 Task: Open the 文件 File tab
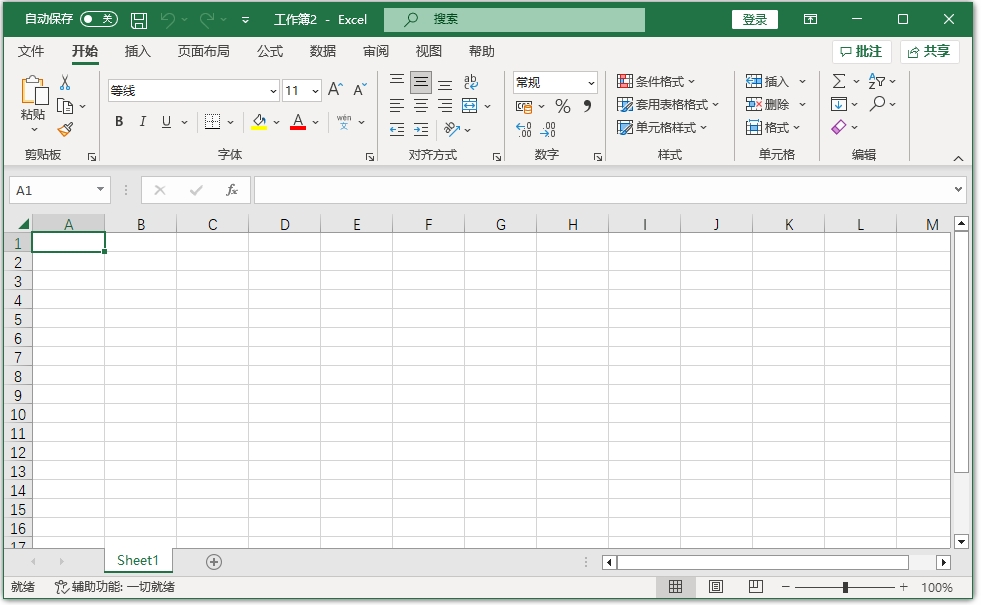(x=31, y=51)
